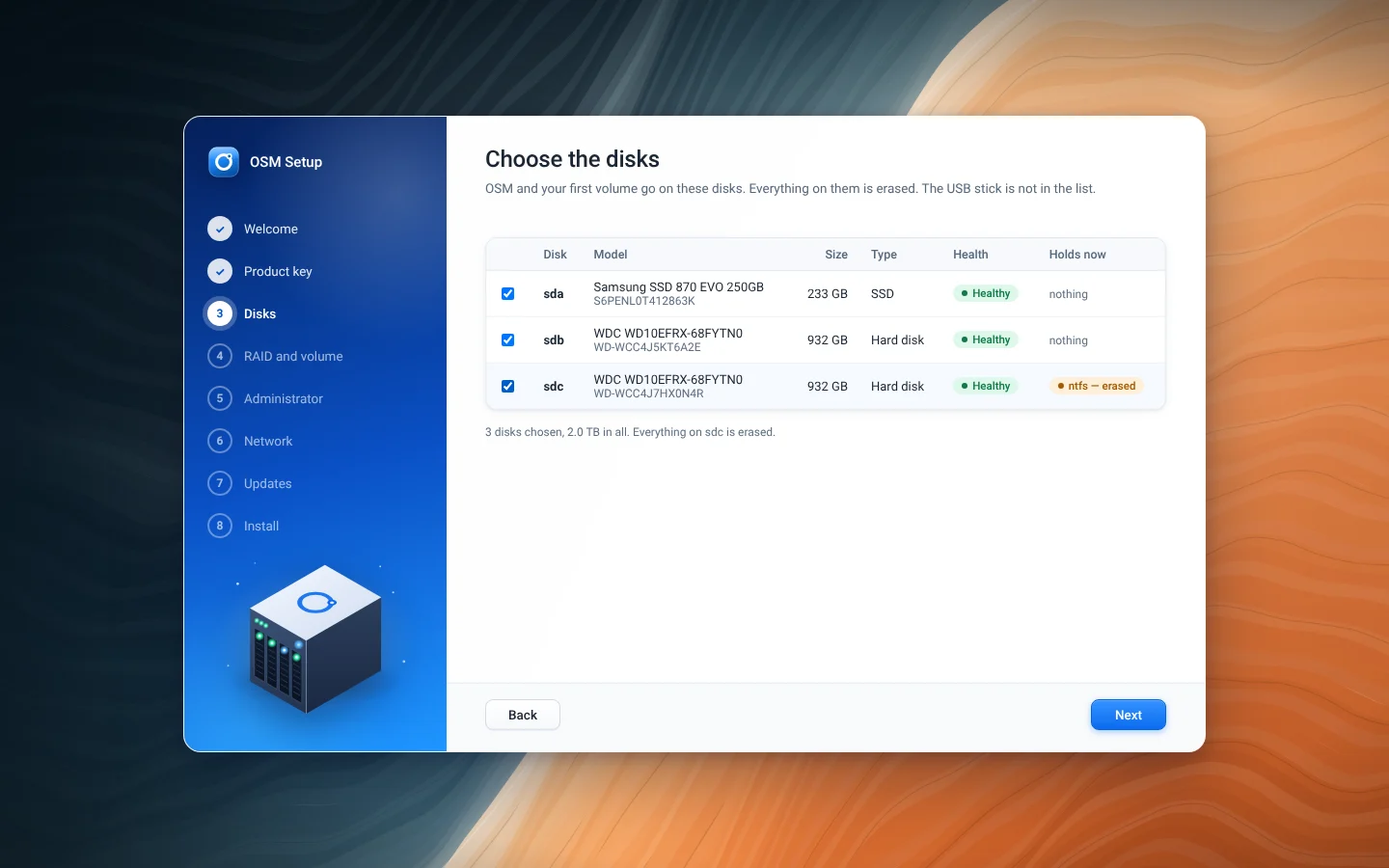Click serial number WD-WCC4J5KT6A2E
The image size is (1389, 868).
tap(647, 347)
